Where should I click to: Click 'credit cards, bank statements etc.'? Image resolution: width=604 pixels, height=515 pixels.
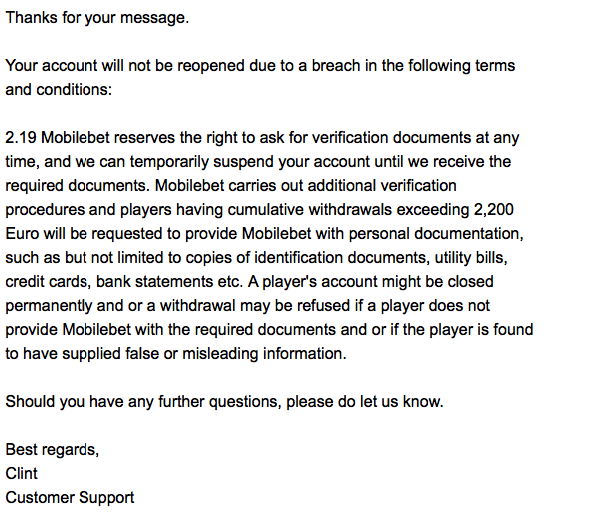point(124,282)
